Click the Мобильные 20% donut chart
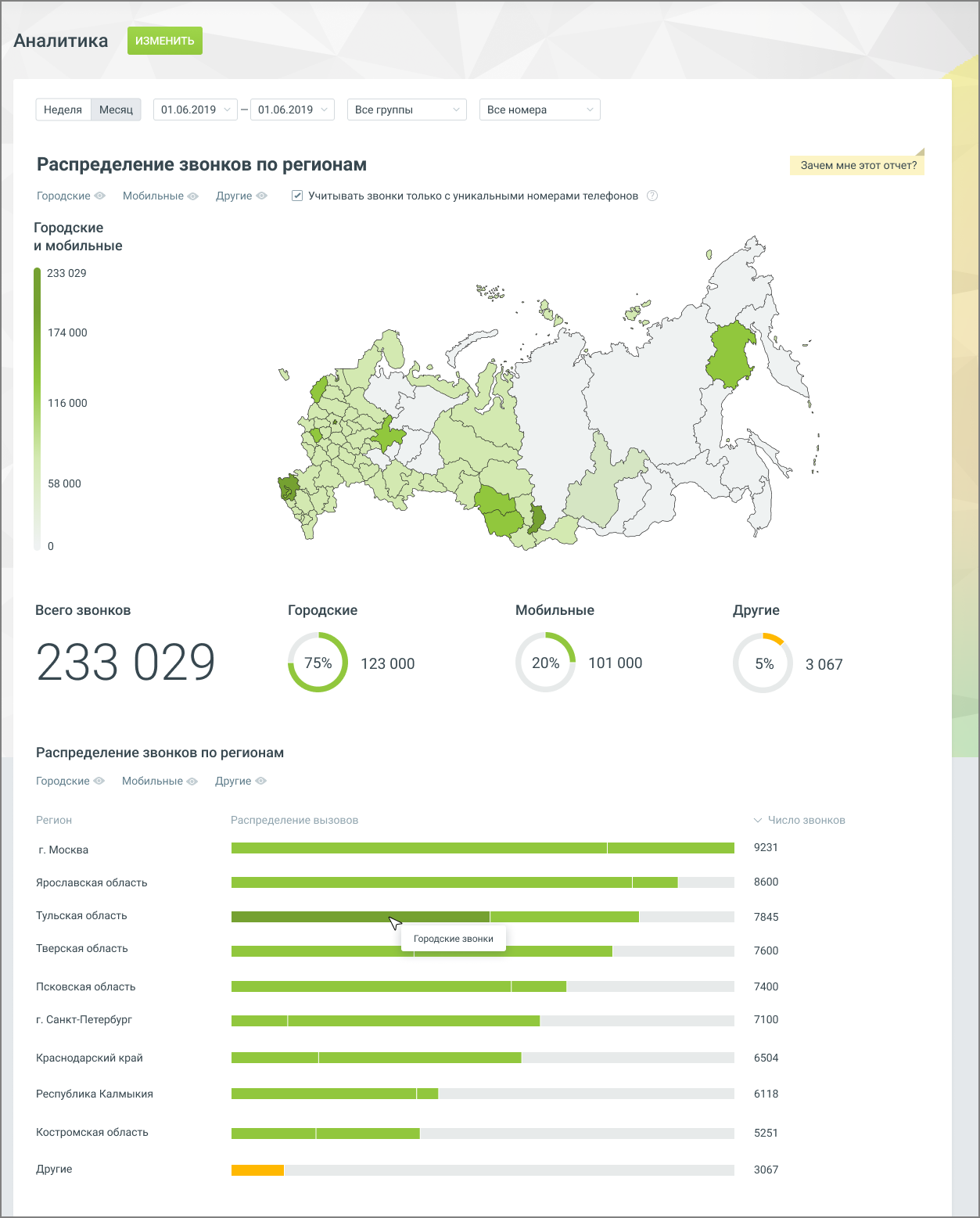980x1218 pixels. point(546,663)
